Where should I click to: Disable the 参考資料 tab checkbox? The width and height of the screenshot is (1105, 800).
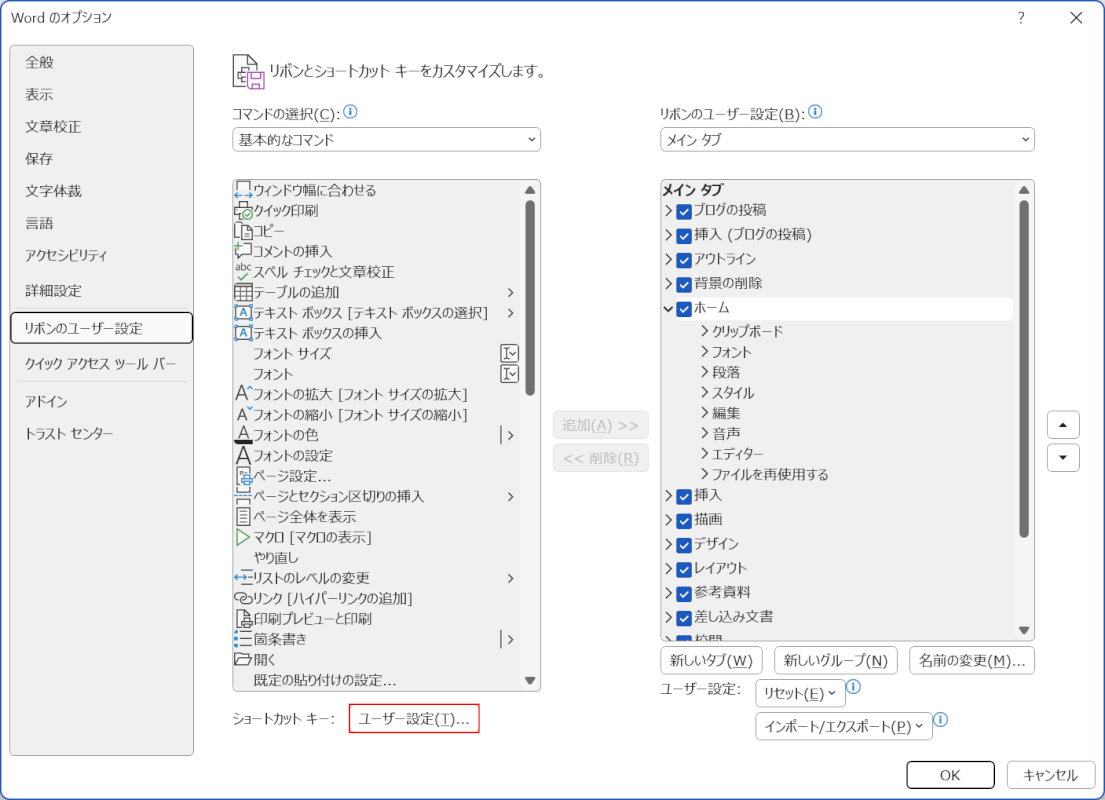(684, 593)
